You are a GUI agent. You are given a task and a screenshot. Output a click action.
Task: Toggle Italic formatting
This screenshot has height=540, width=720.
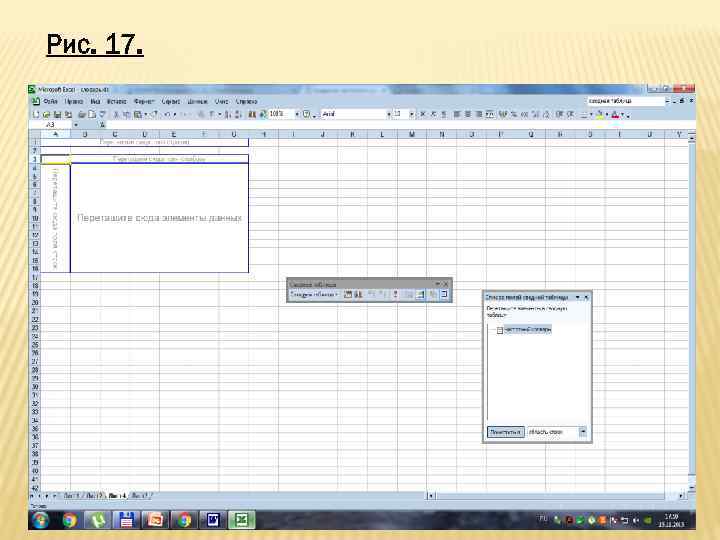(433, 114)
